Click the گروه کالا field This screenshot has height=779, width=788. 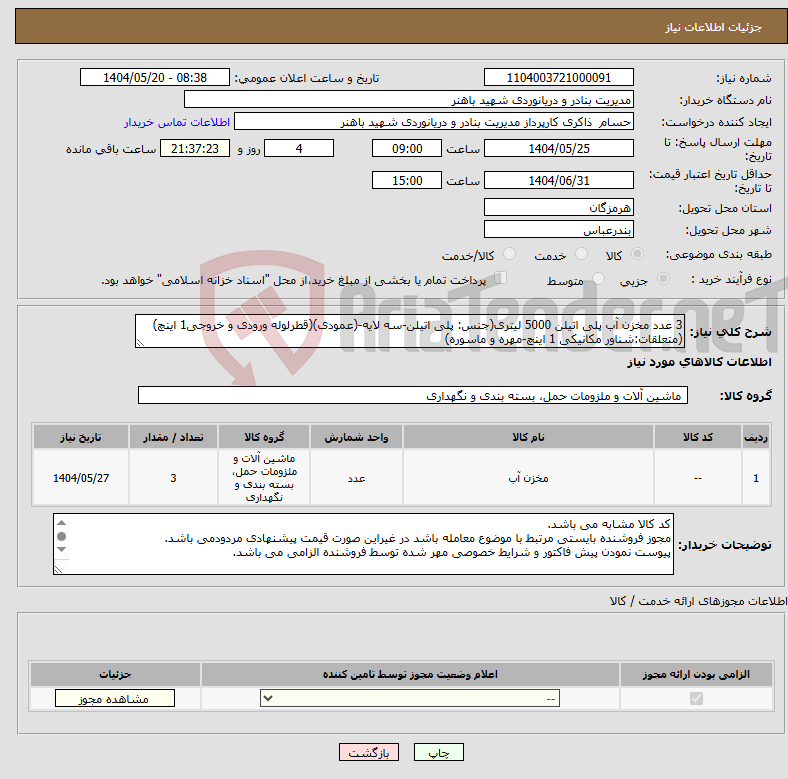(x=413, y=395)
